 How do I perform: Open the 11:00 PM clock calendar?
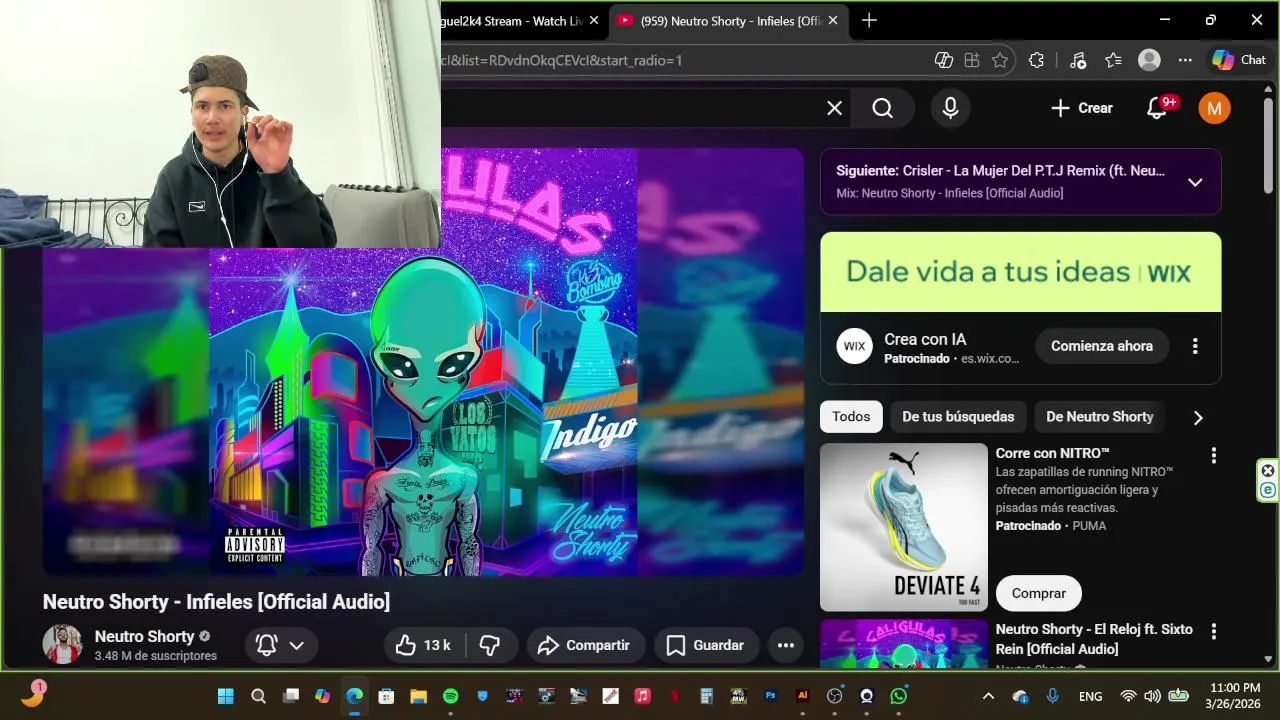point(1235,696)
